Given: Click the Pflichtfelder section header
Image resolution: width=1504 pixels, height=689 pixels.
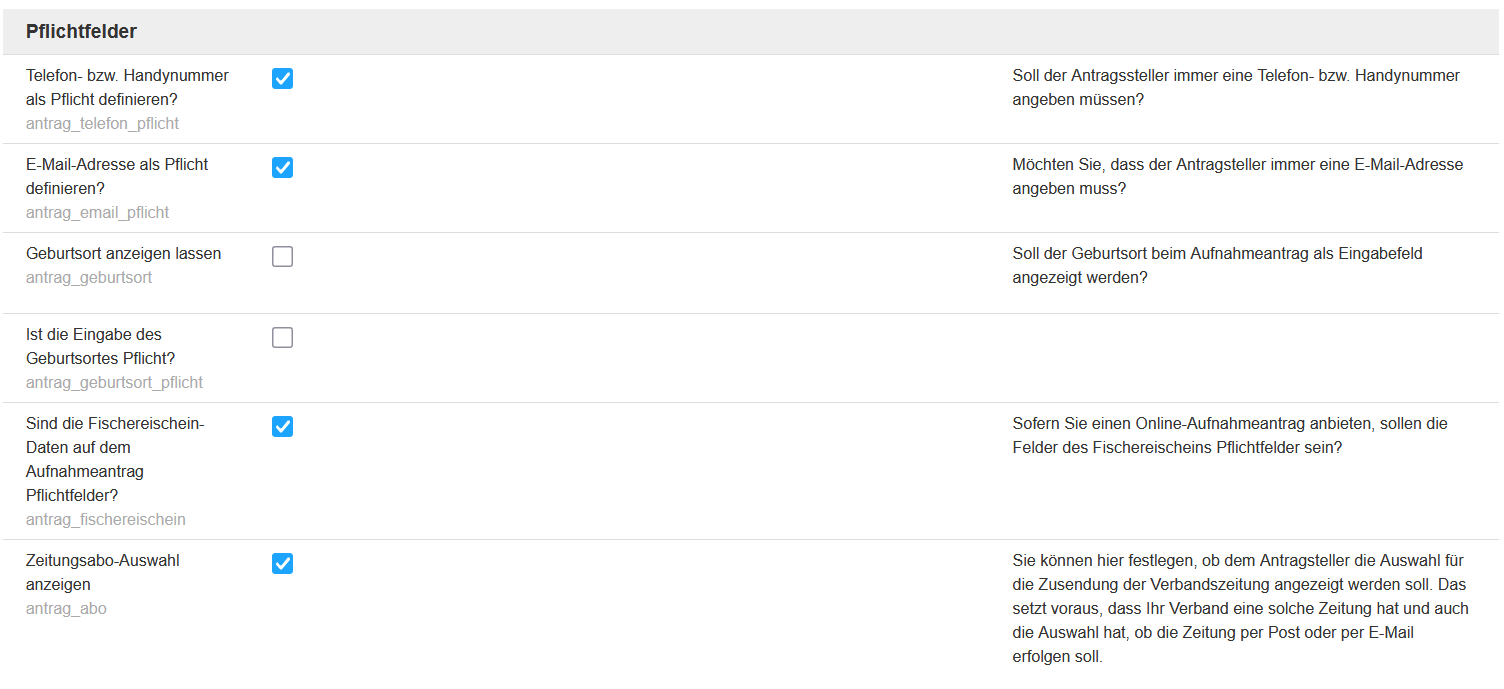Looking at the screenshot, I should click(81, 32).
